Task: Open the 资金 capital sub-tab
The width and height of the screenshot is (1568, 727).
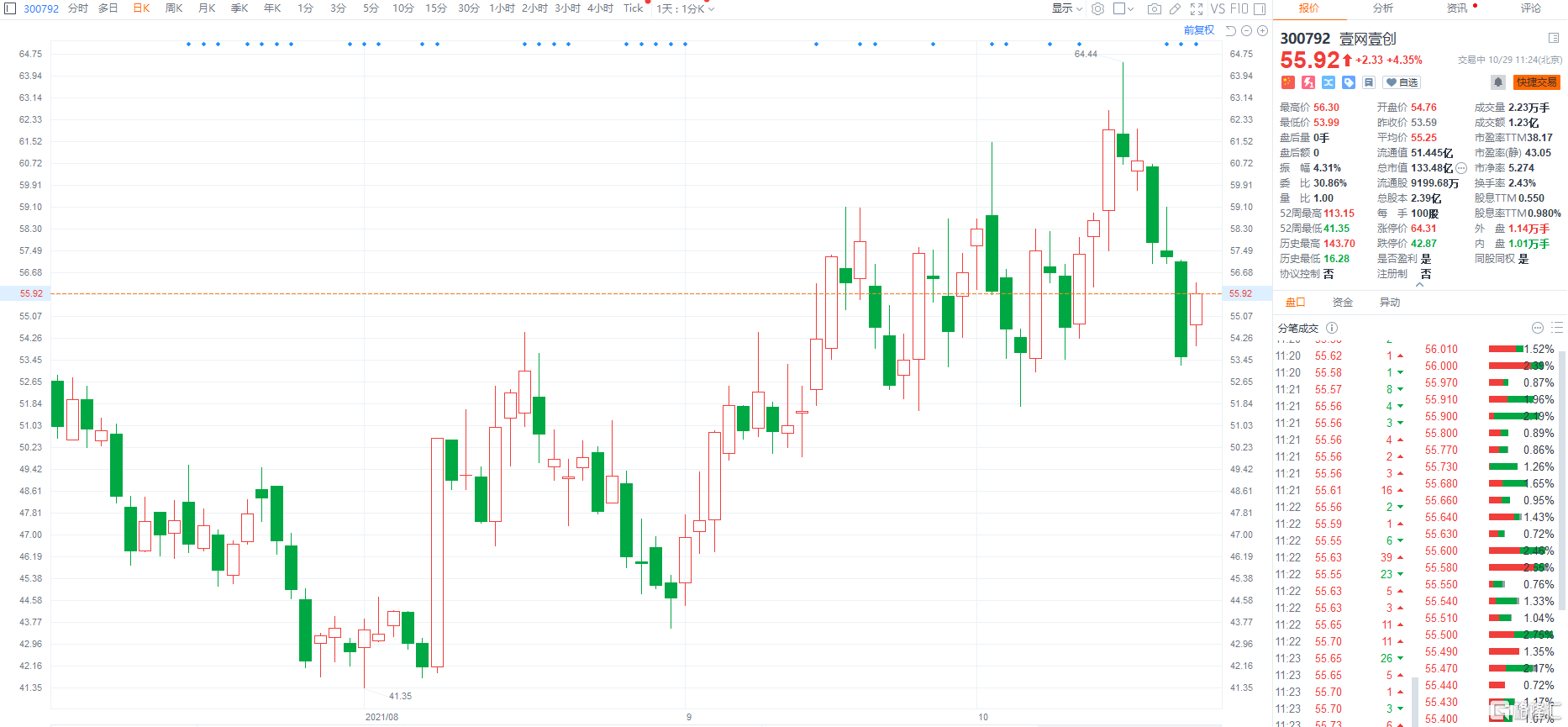Action: 1343,303
